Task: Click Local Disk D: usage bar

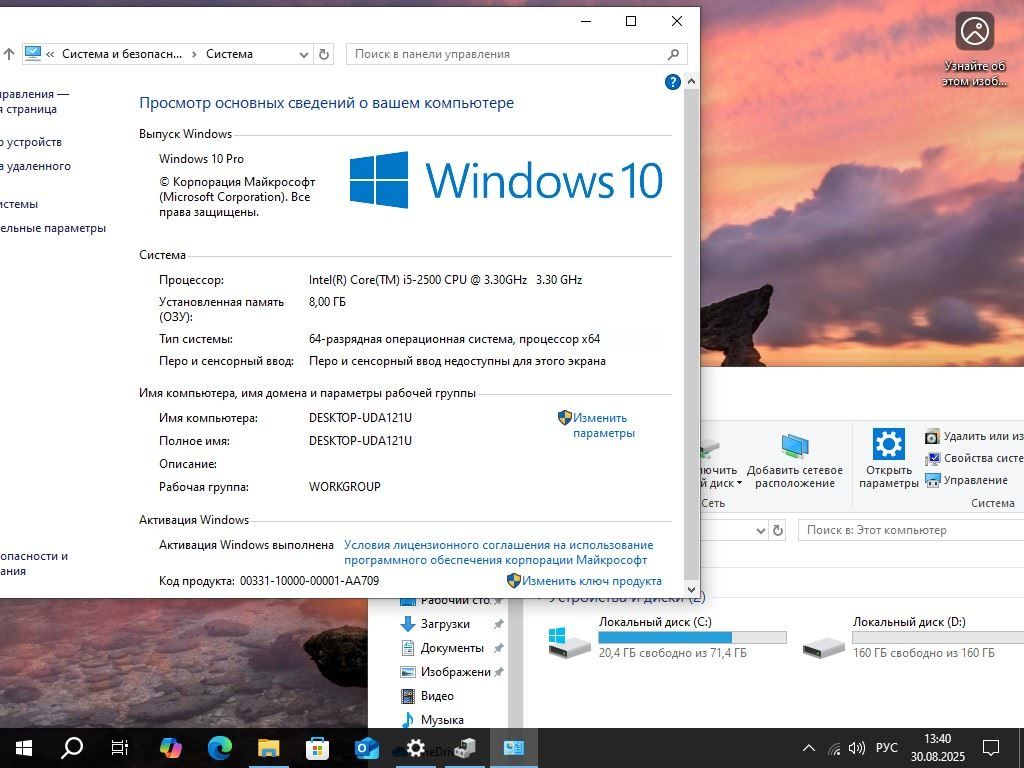Action: click(938, 638)
